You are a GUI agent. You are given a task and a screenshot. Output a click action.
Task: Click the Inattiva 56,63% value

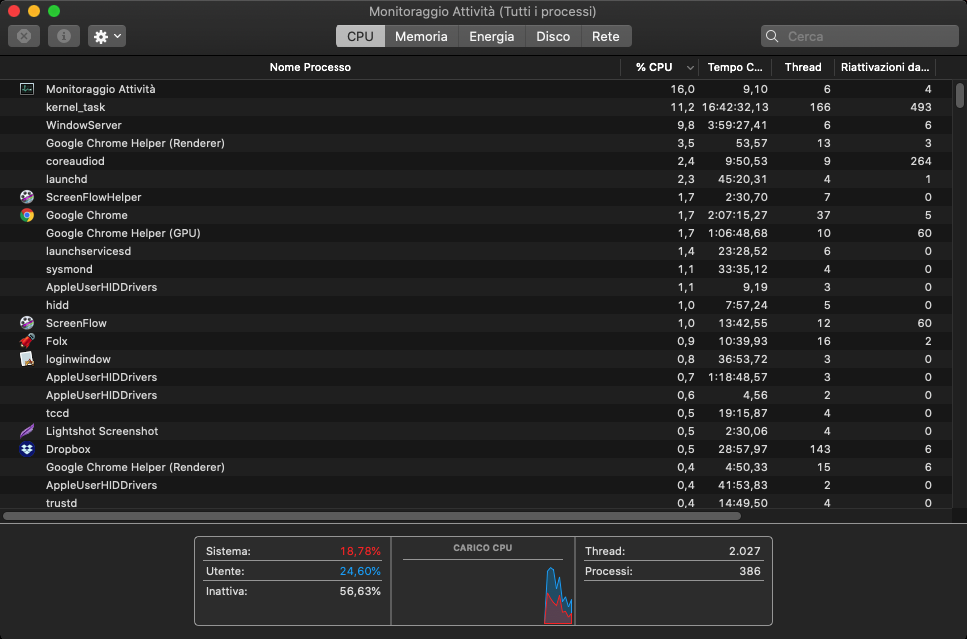pyautogui.click(x=360, y=591)
